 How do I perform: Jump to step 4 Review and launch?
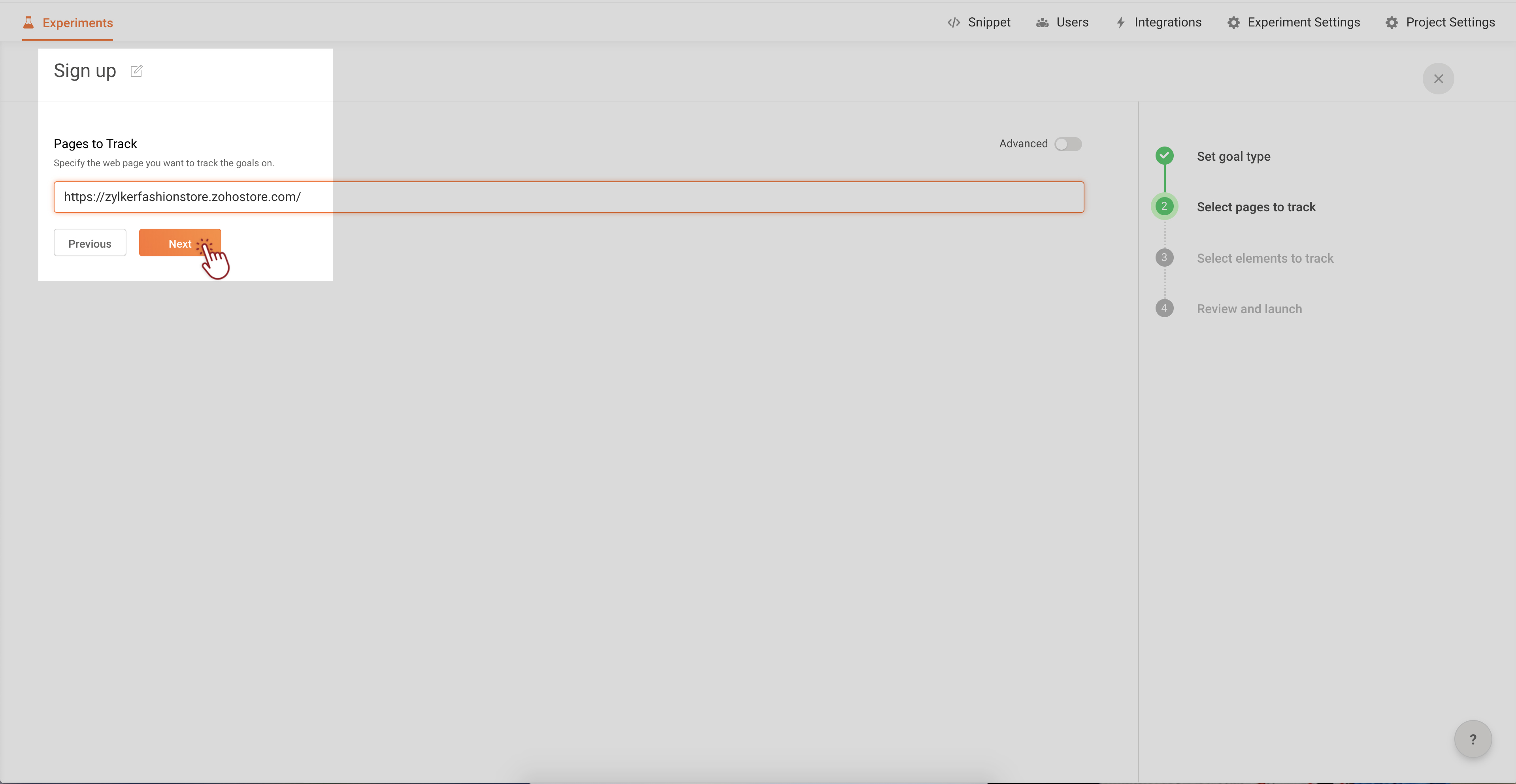(1249, 309)
